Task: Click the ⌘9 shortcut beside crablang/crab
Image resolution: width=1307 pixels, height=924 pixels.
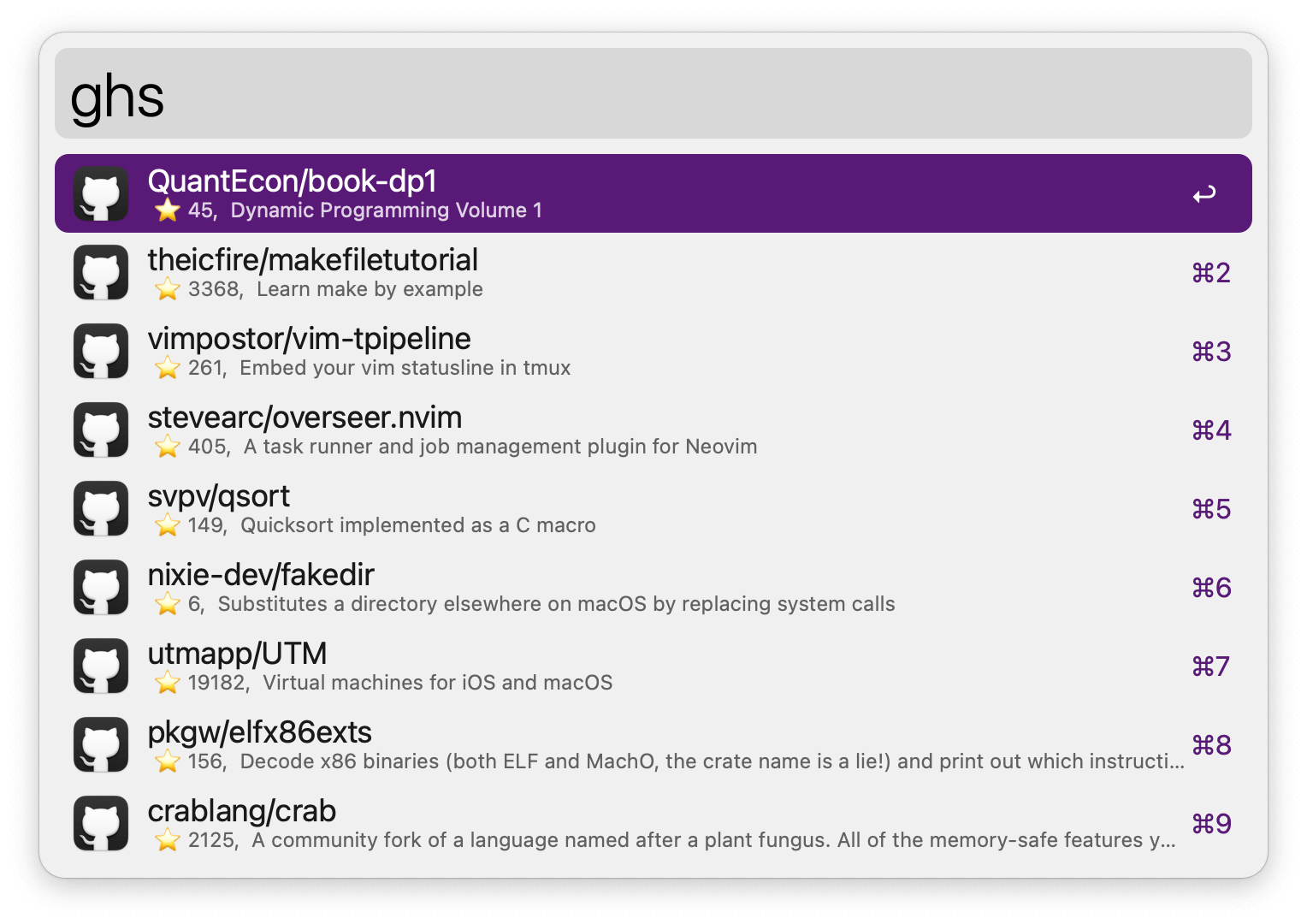Action: [1211, 824]
